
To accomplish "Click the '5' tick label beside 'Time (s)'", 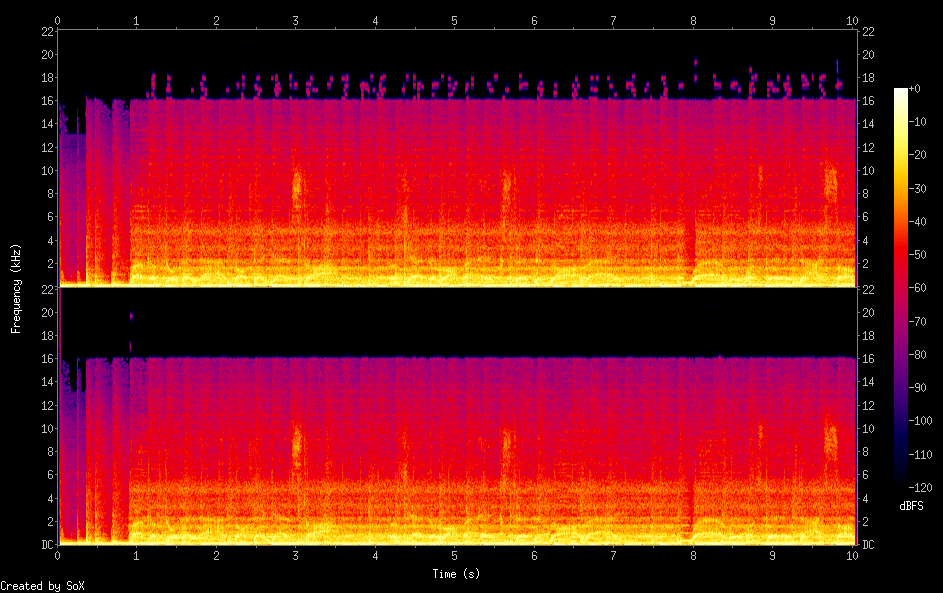I will point(455,556).
